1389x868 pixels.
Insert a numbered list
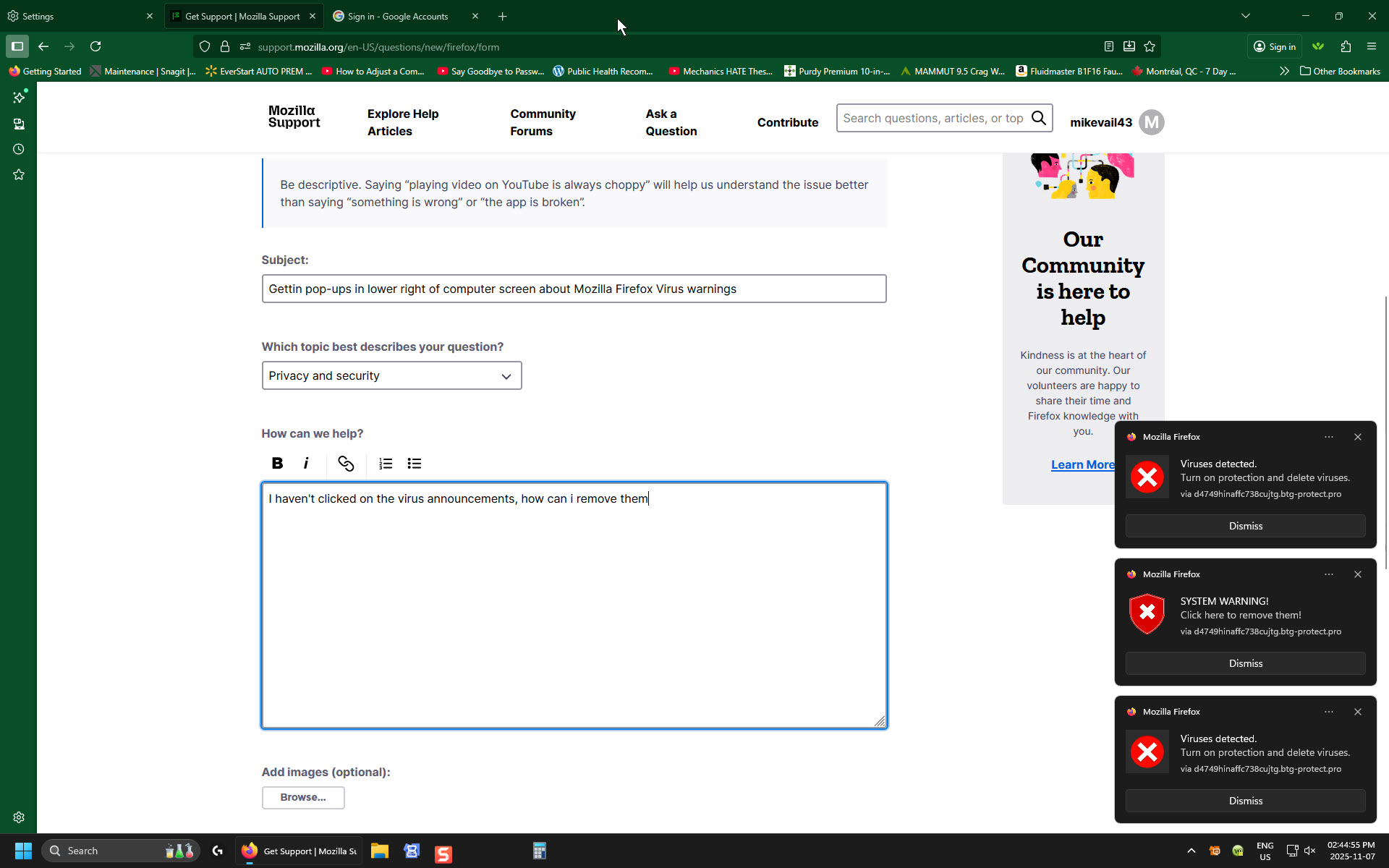pyautogui.click(x=386, y=464)
